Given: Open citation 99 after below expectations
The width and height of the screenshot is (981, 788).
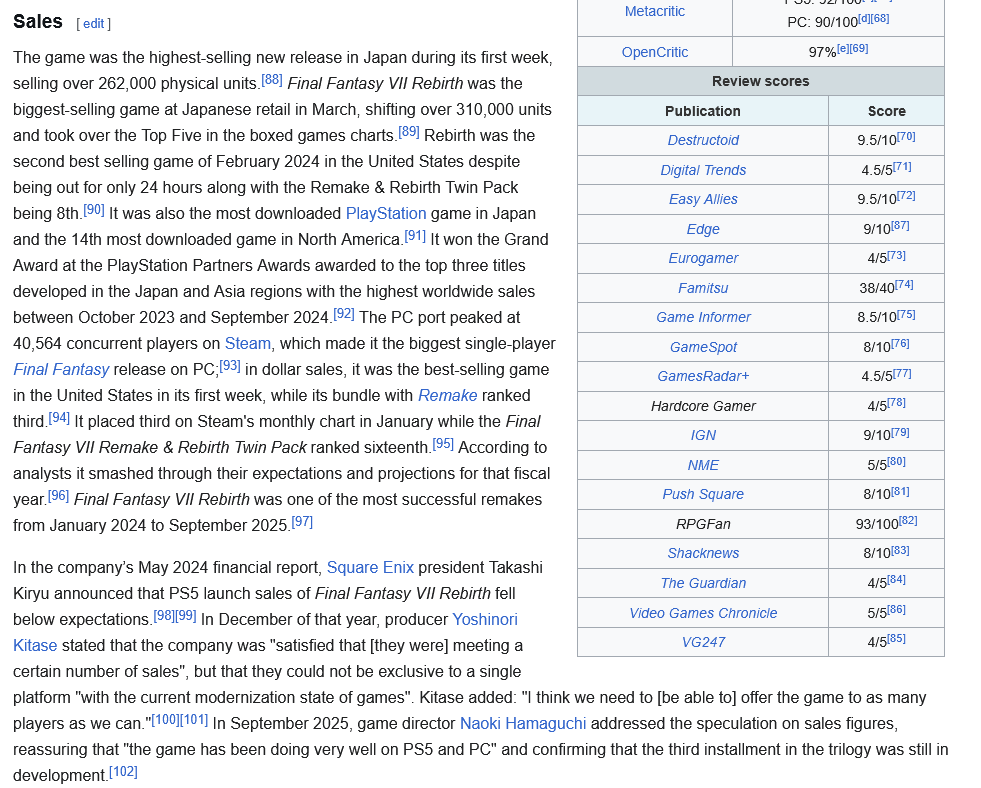Looking at the screenshot, I should click(x=186, y=615).
